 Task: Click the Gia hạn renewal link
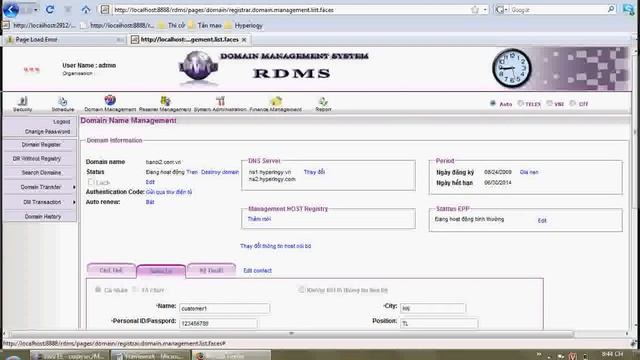pyautogui.click(x=529, y=172)
